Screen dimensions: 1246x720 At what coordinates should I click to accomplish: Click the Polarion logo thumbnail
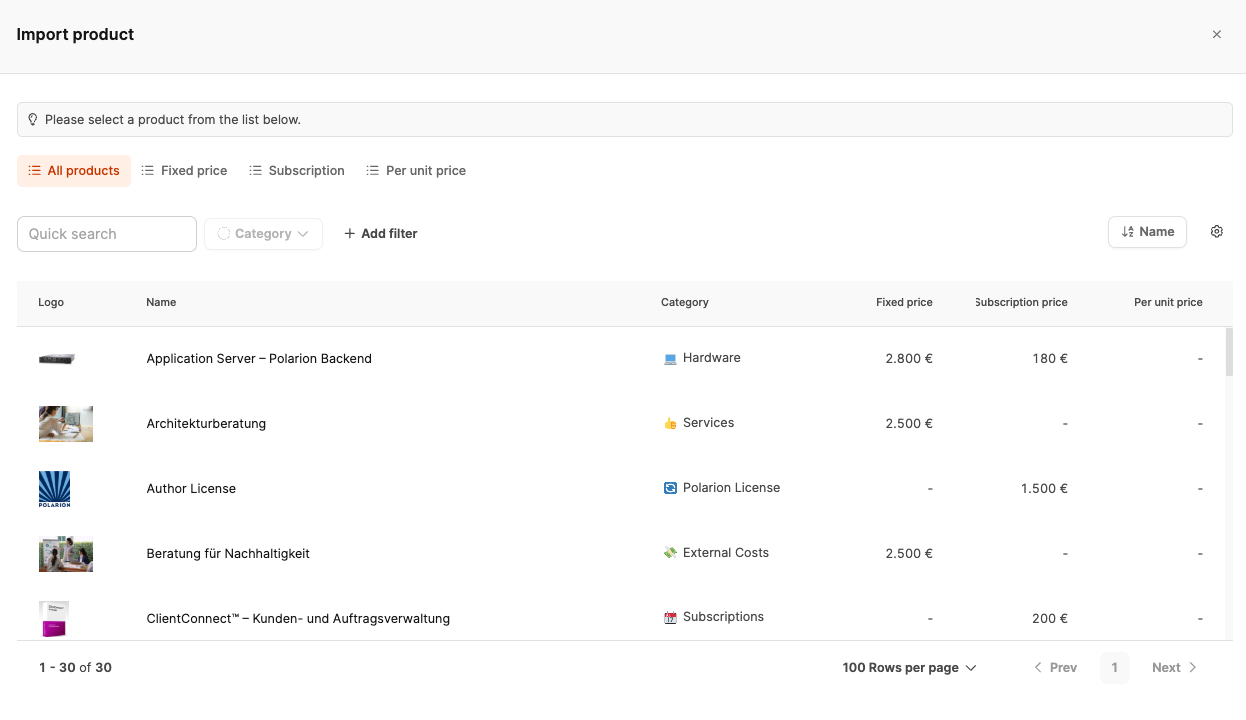pos(54,489)
